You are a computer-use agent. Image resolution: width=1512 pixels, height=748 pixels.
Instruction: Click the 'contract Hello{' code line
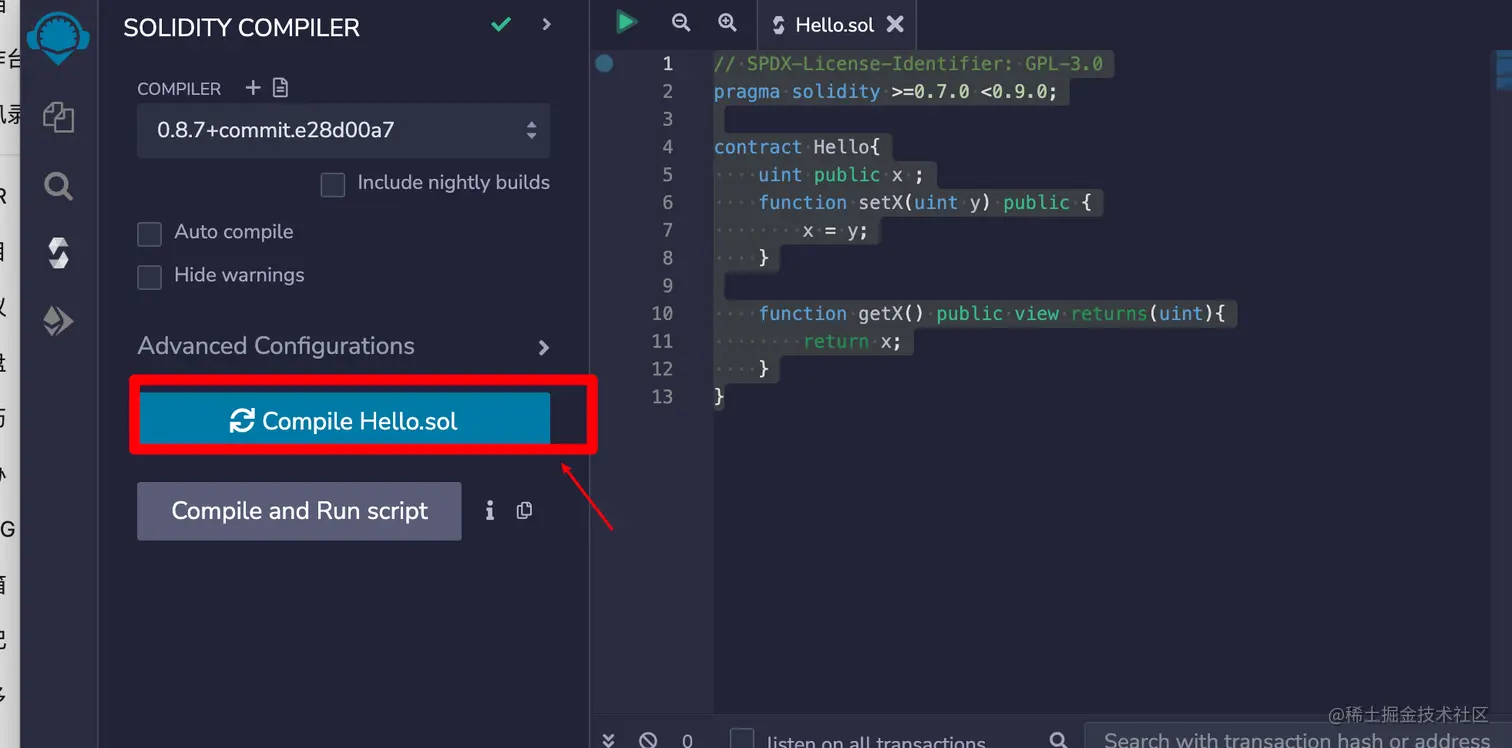(x=797, y=147)
